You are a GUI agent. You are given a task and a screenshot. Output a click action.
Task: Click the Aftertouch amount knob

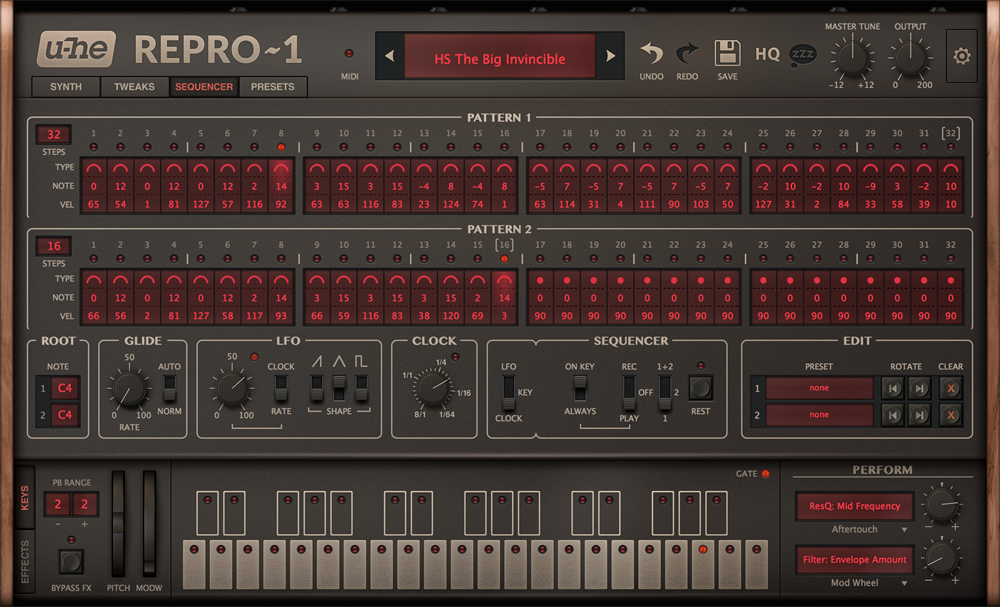(942, 504)
